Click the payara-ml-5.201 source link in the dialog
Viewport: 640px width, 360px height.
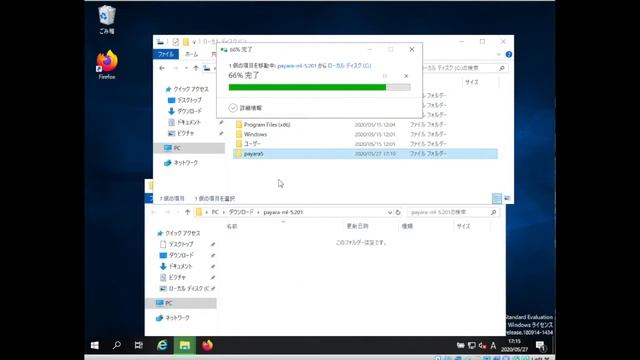pos(297,65)
